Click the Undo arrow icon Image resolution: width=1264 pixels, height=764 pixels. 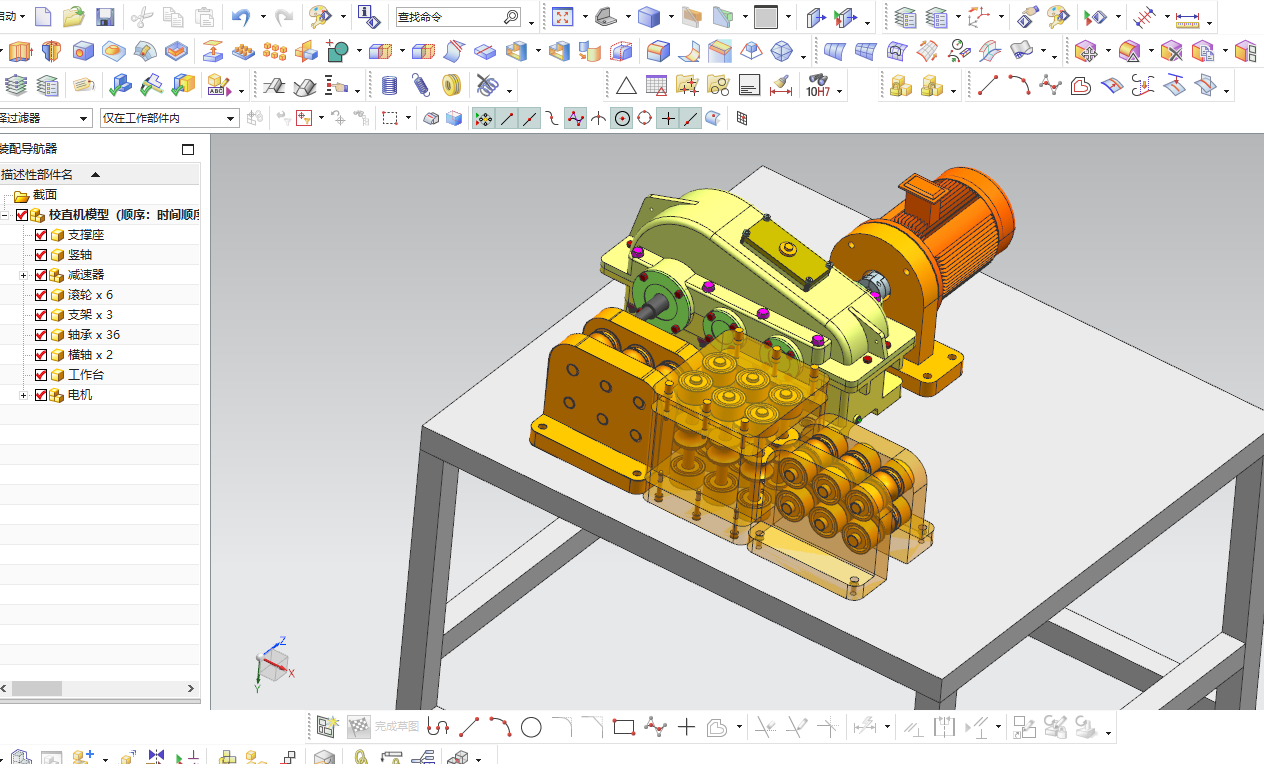[x=241, y=17]
